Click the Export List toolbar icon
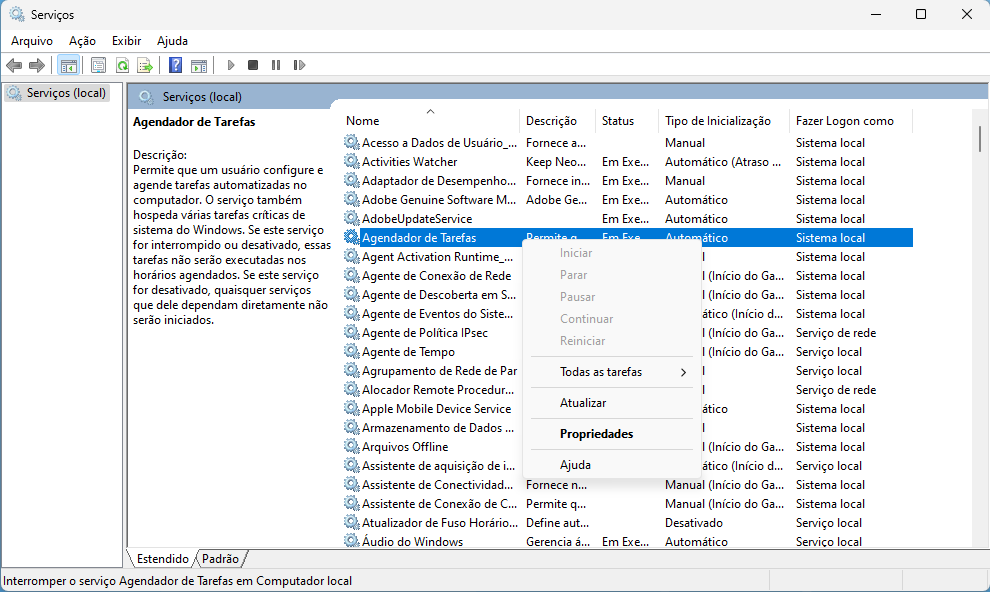The image size is (990, 592). (145, 65)
